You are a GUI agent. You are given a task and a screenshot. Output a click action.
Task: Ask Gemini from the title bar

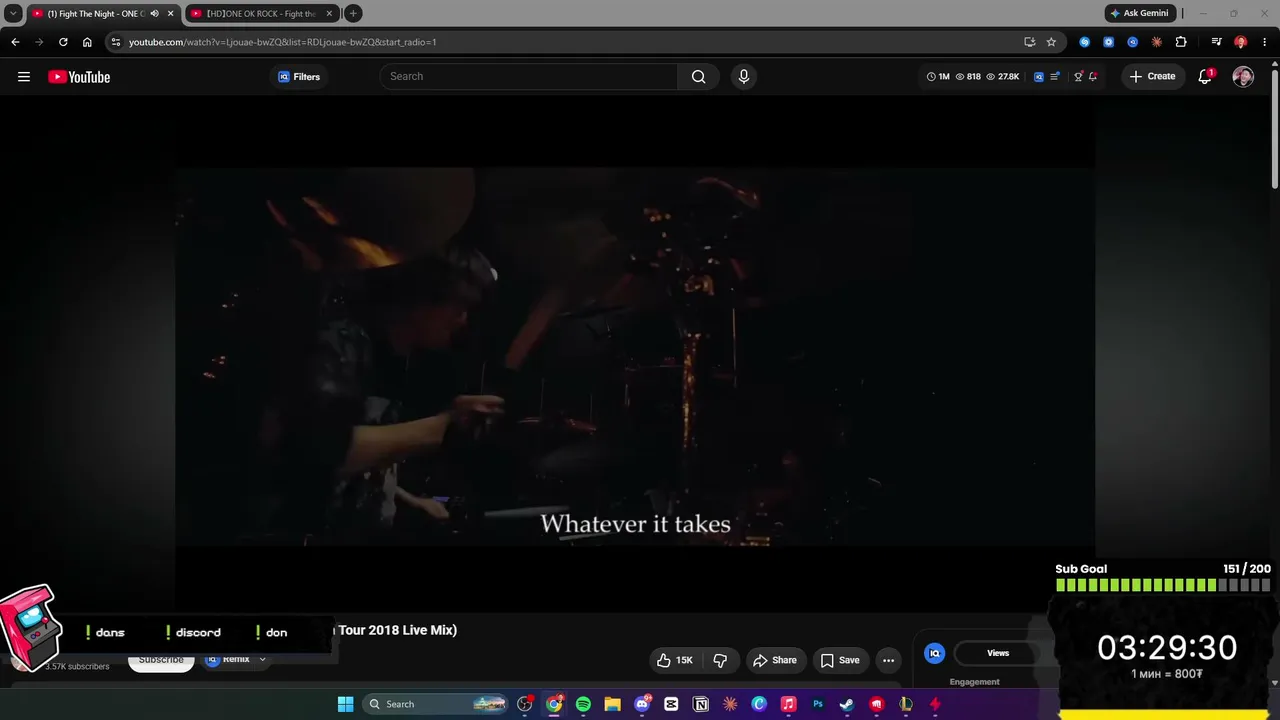(x=1139, y=14)
